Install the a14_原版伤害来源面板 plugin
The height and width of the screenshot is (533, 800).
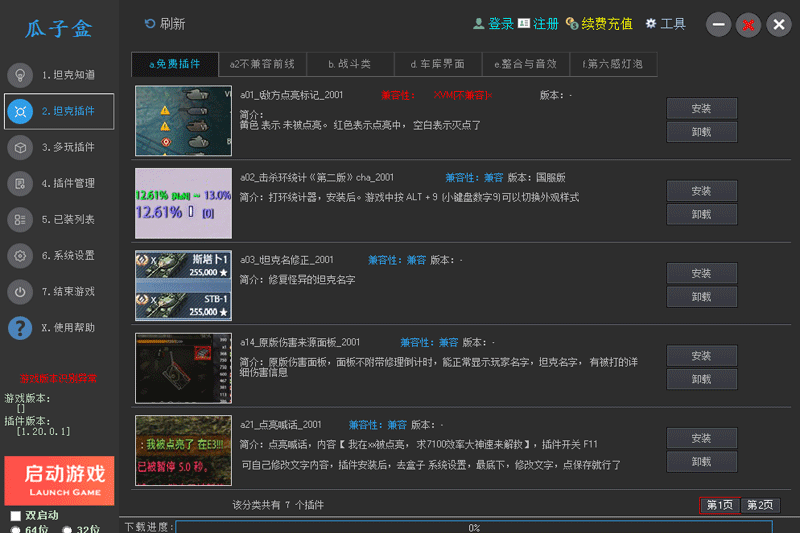[x=702, y=356]
